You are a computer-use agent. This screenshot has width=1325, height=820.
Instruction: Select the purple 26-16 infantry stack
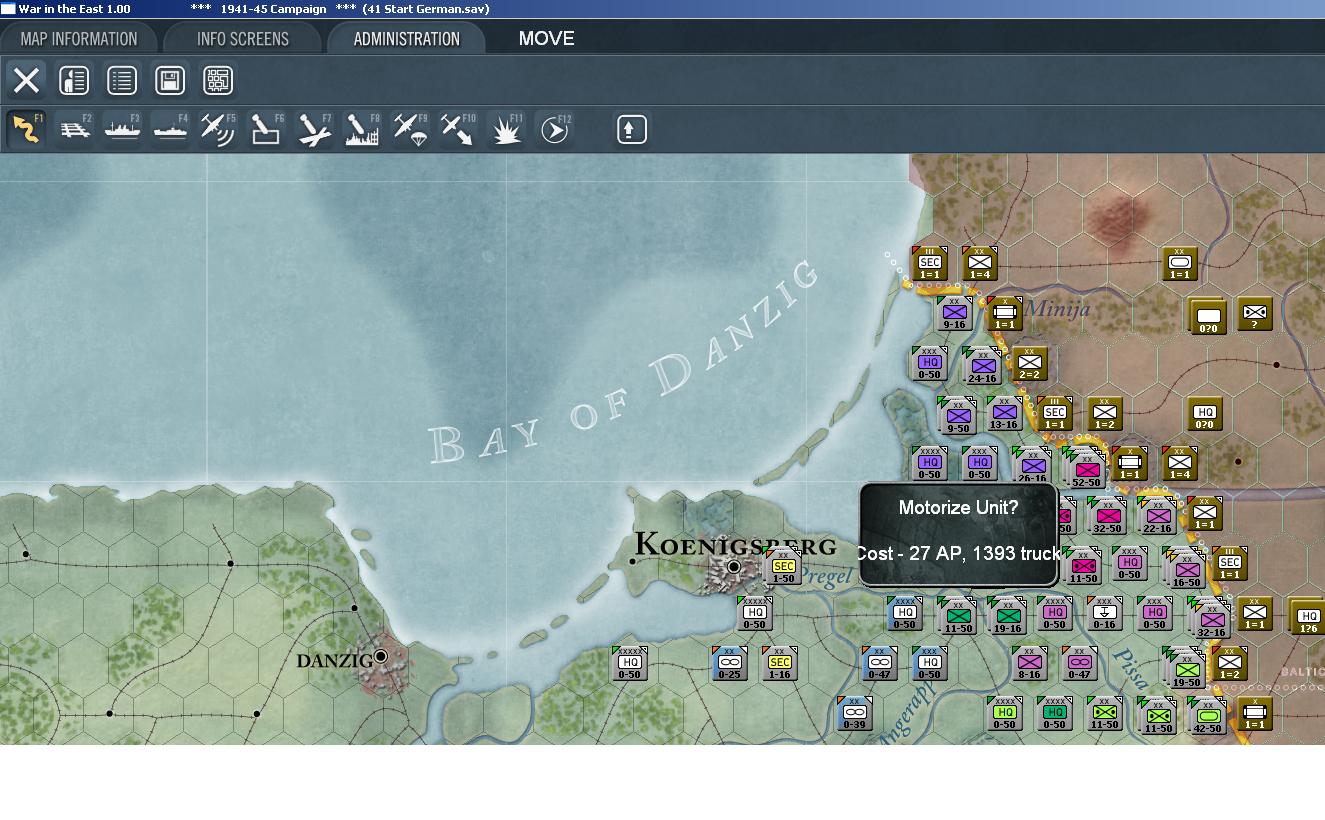(1032, 466)
